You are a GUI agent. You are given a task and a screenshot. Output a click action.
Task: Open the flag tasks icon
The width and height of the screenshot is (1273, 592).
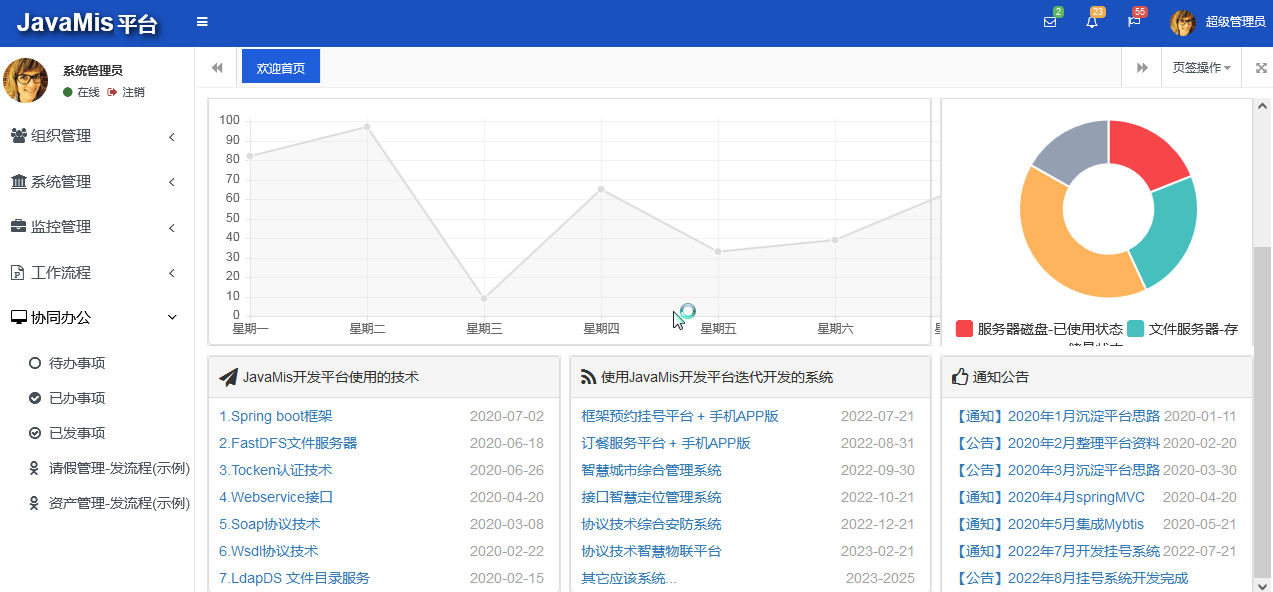pyautogui.click(x=1134, y=22)
